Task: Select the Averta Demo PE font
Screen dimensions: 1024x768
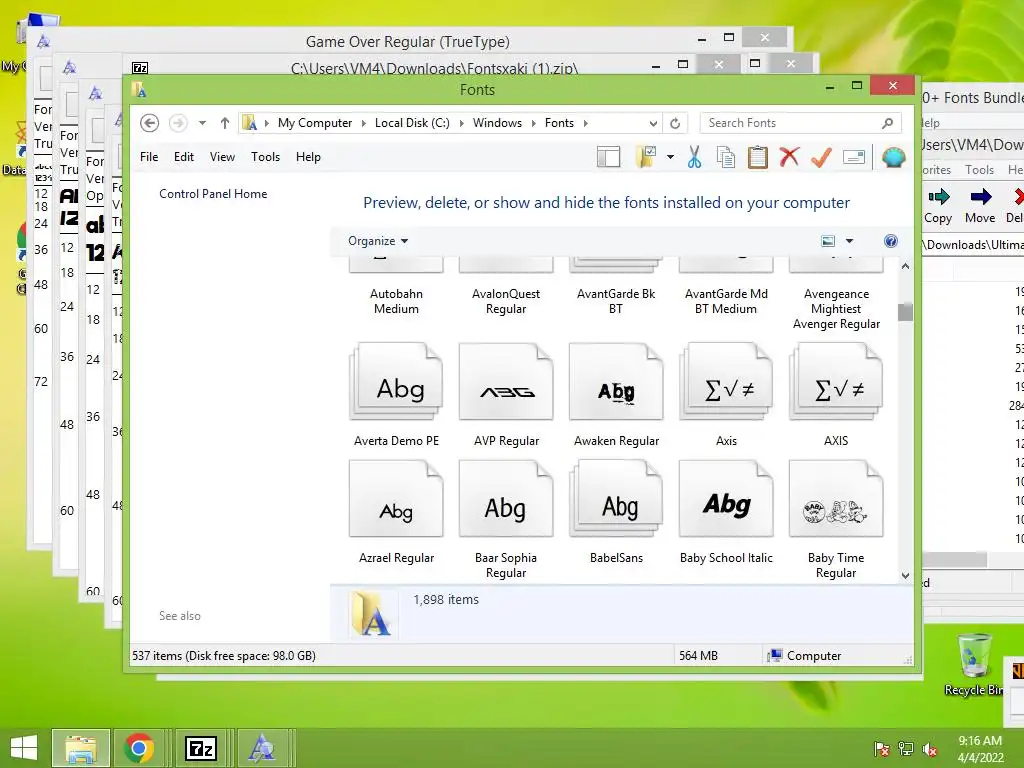Action: click(396, 394)
